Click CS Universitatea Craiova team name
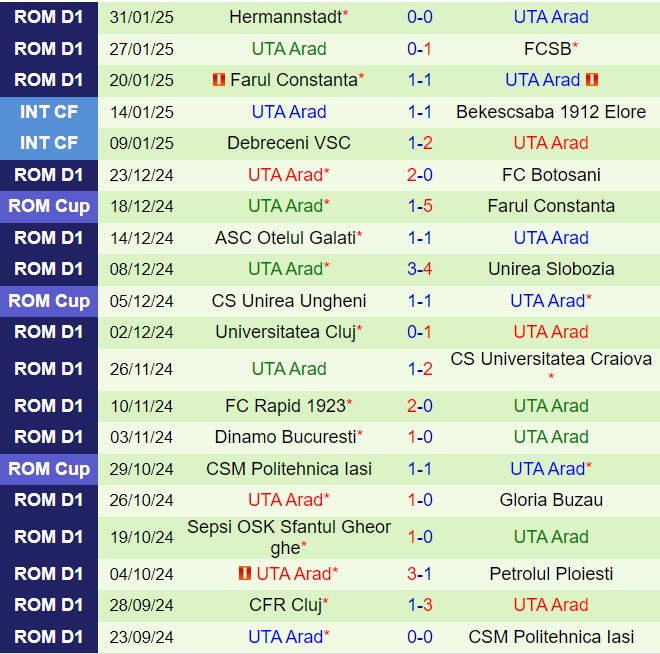660x654 pixels. (551, 359)
